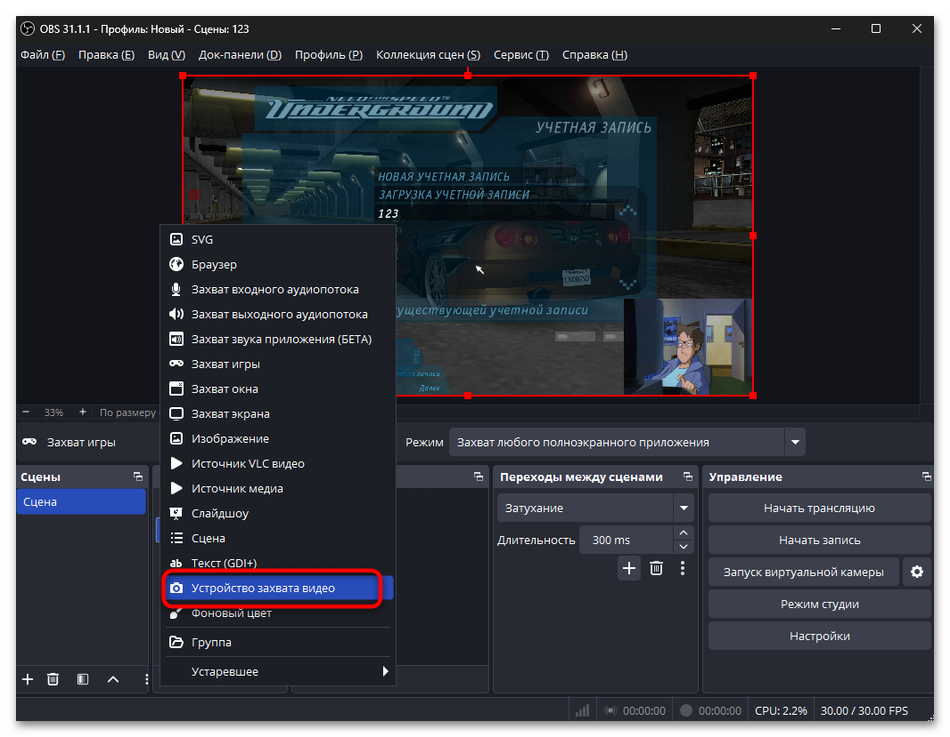Click the CPU: 2.2% status text
Viewport: 950px width, 737px height.
780,711
